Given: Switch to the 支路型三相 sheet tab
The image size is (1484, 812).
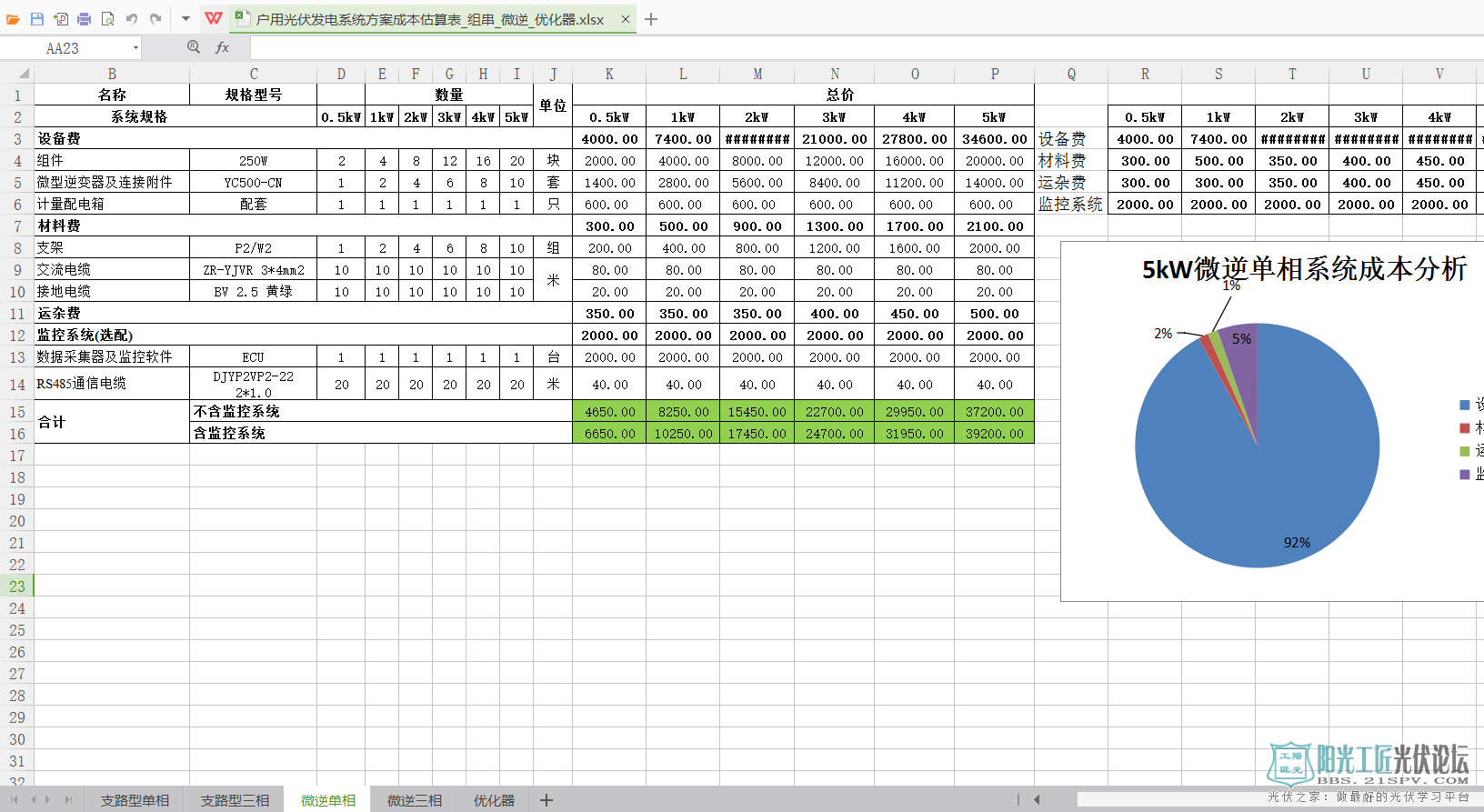Looking at the screenshot, I should coord(235,800).
